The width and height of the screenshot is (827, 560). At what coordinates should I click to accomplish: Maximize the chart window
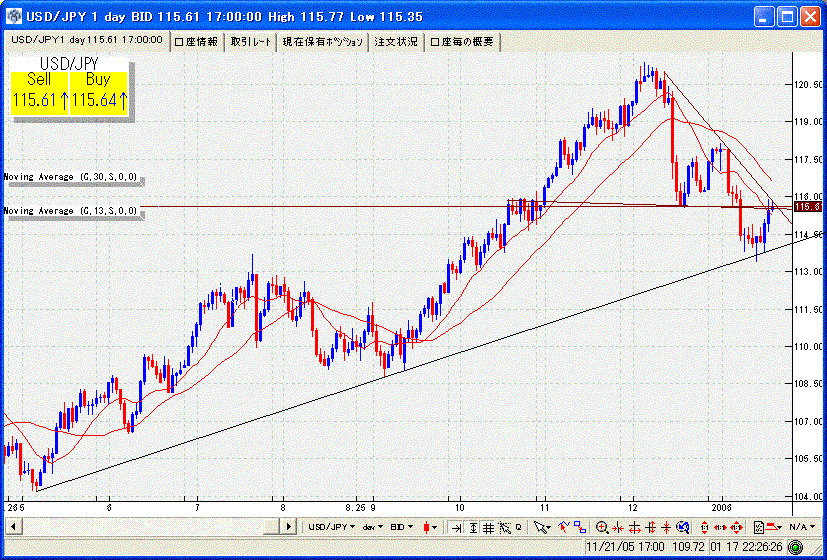787,16
